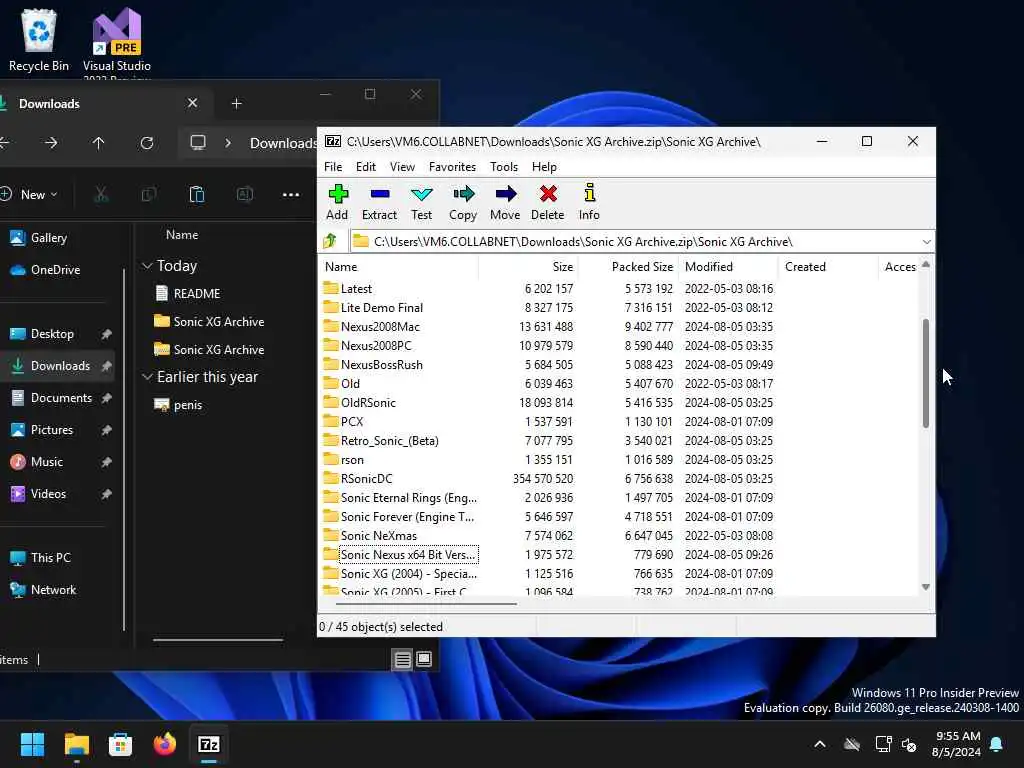The image size is (1024, 768).
Task: Open the Help menu in 7-Zip
Action: coord(544,167)
